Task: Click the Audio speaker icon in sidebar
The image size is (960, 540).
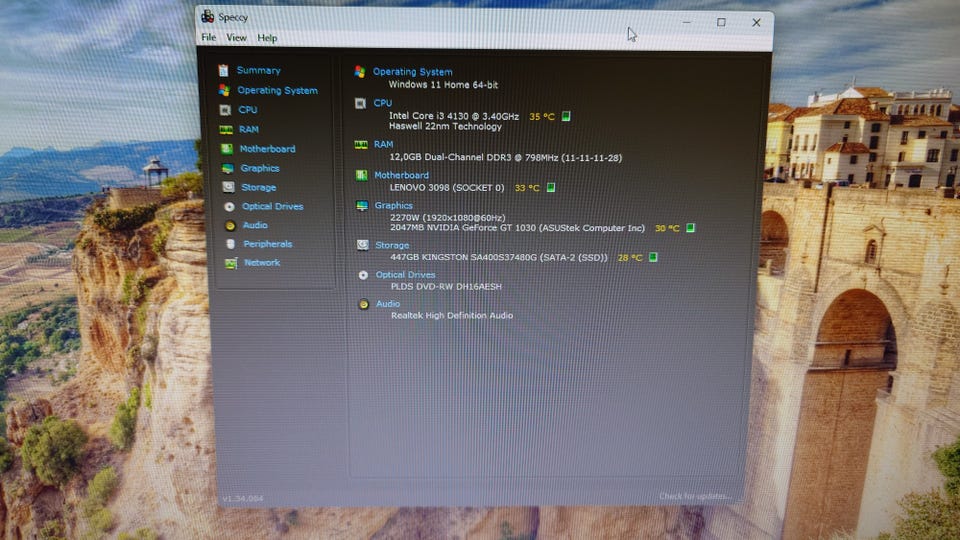Action: point(230,226)
